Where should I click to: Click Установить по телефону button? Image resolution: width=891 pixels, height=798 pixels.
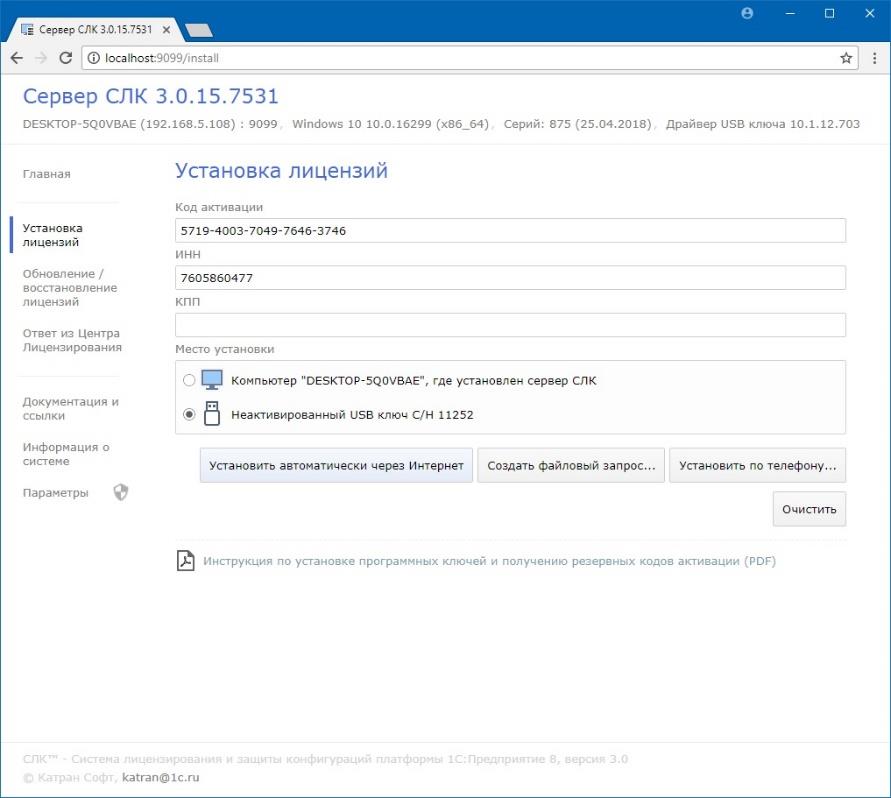[757, 466]
